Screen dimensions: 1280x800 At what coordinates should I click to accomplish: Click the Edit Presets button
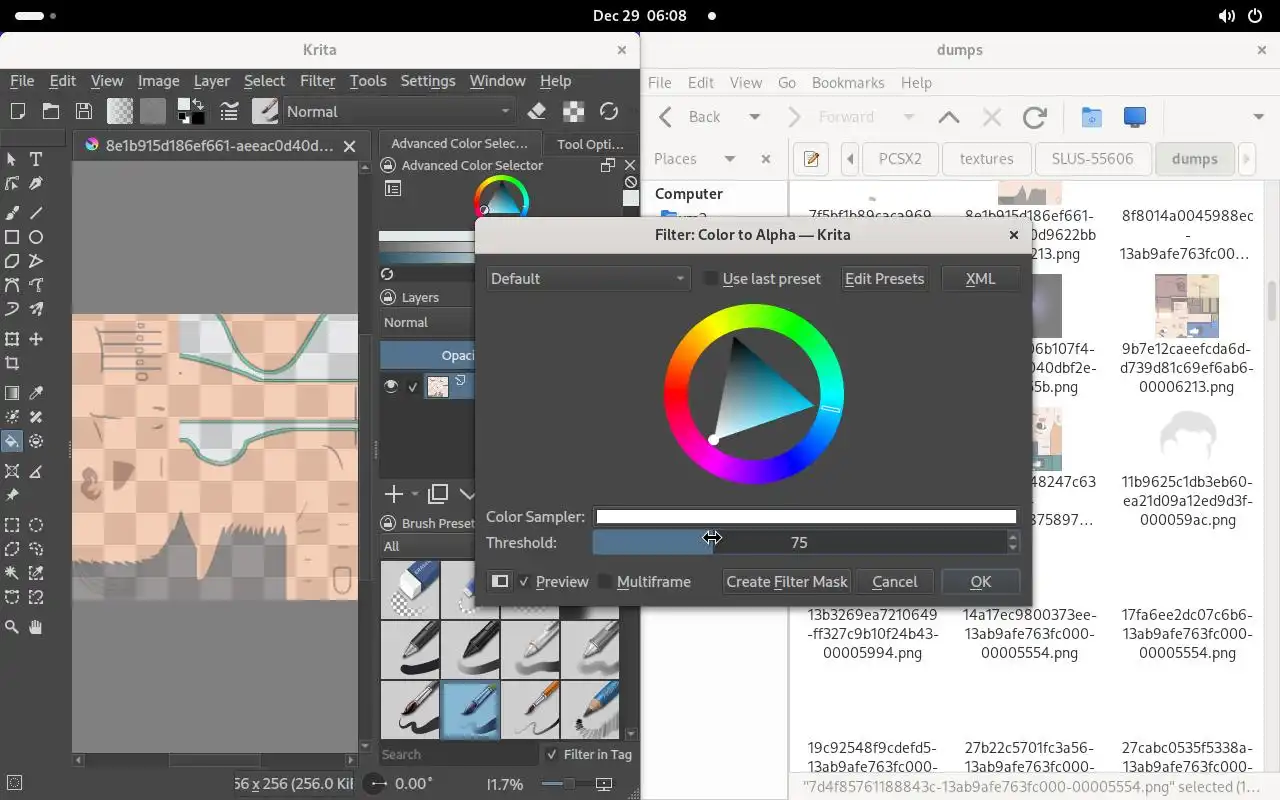[884, 279]
